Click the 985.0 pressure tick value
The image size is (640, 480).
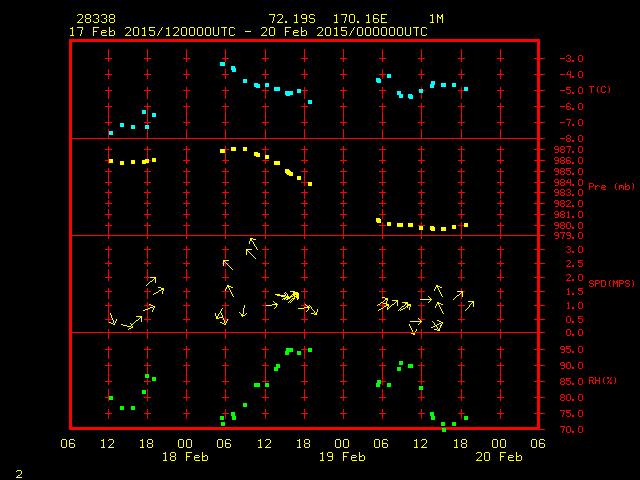pyautogui.click(x=569, y=171)
